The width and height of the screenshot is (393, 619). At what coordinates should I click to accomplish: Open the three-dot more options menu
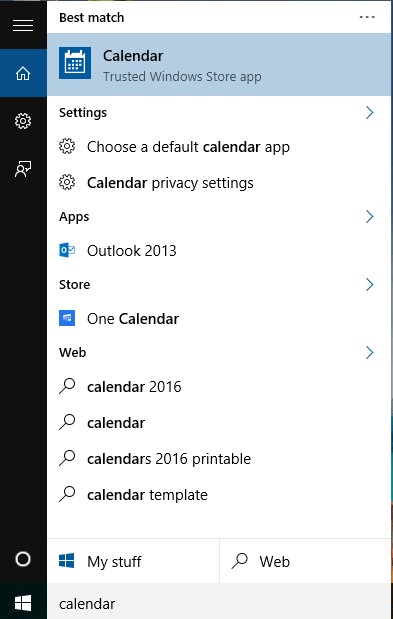(367, 17)
